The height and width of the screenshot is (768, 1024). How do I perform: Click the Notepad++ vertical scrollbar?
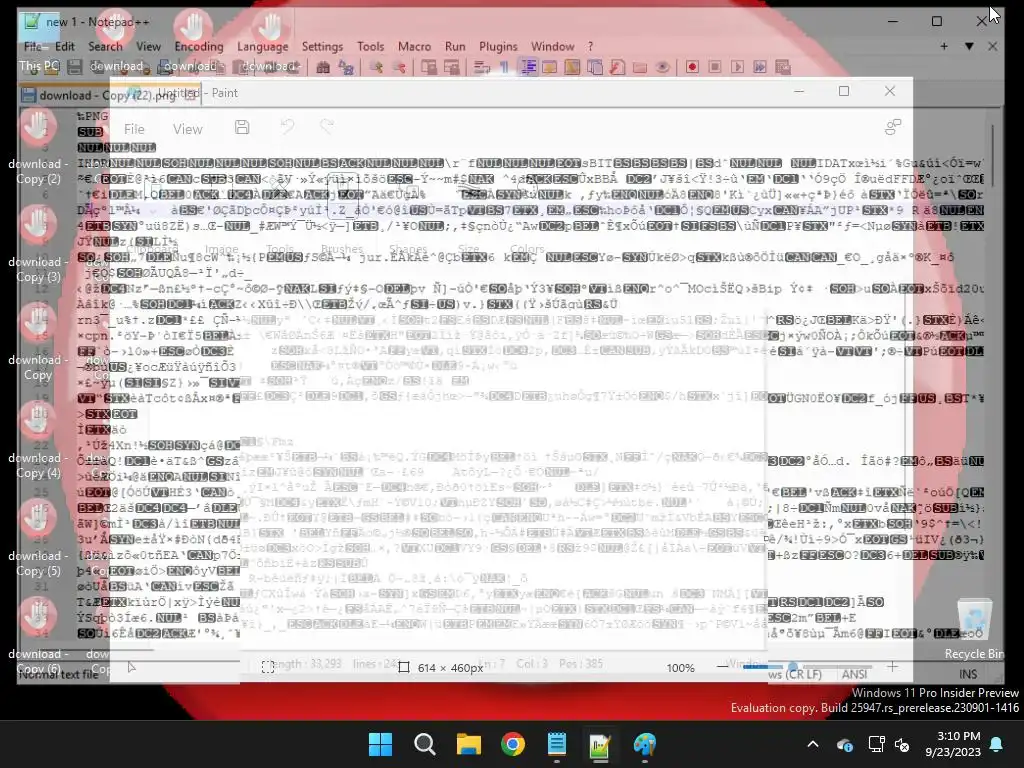[993, 157]
